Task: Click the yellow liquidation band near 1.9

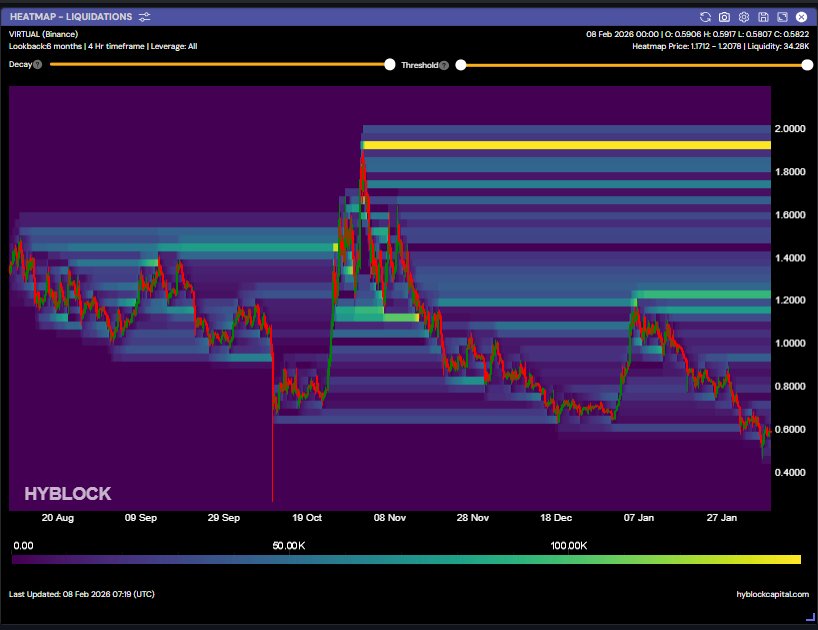Action: [566, 145]
